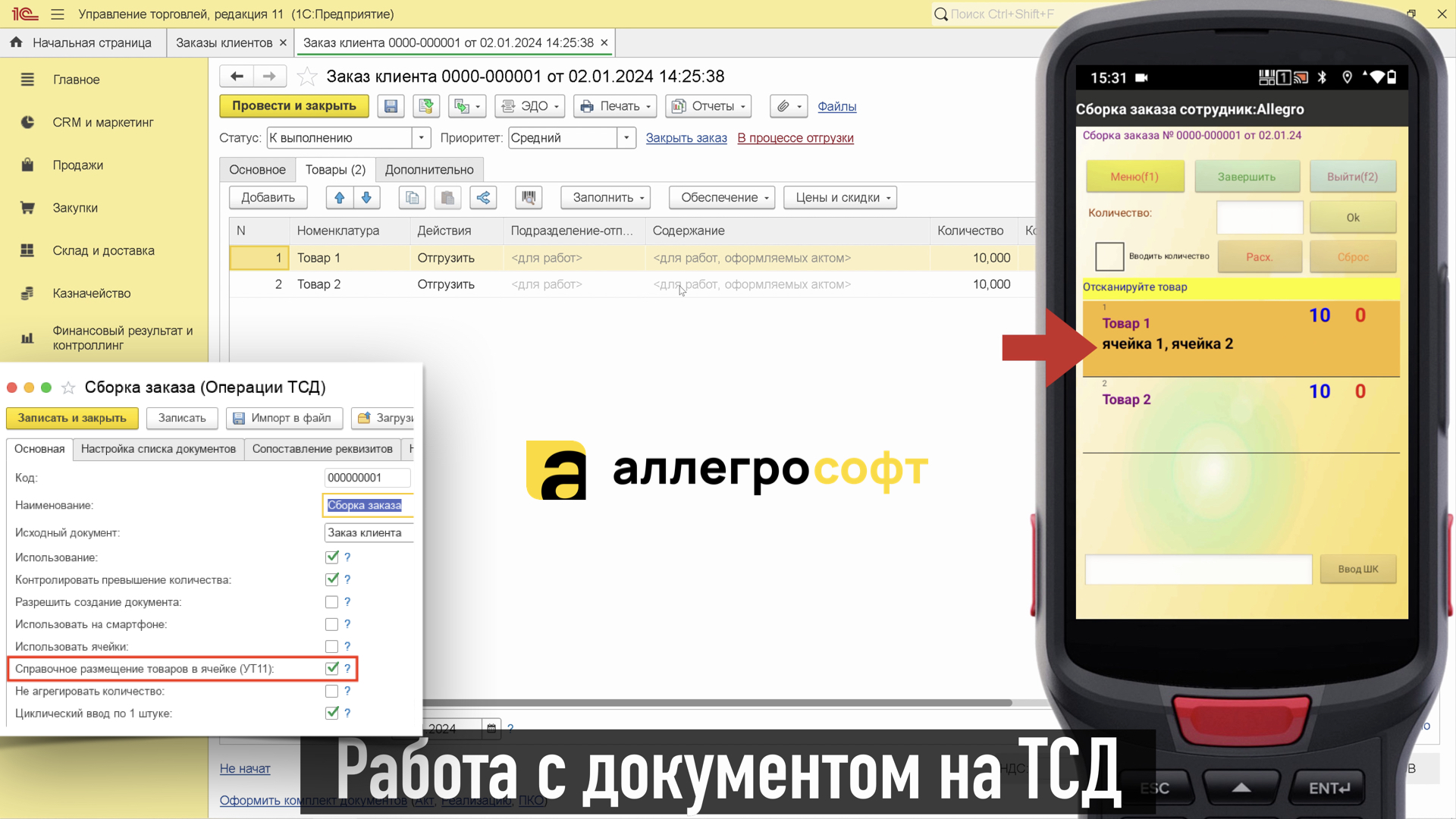Expand the Печать dropdown menu
The image size is (1456, 819).
(x=615, y=106)
